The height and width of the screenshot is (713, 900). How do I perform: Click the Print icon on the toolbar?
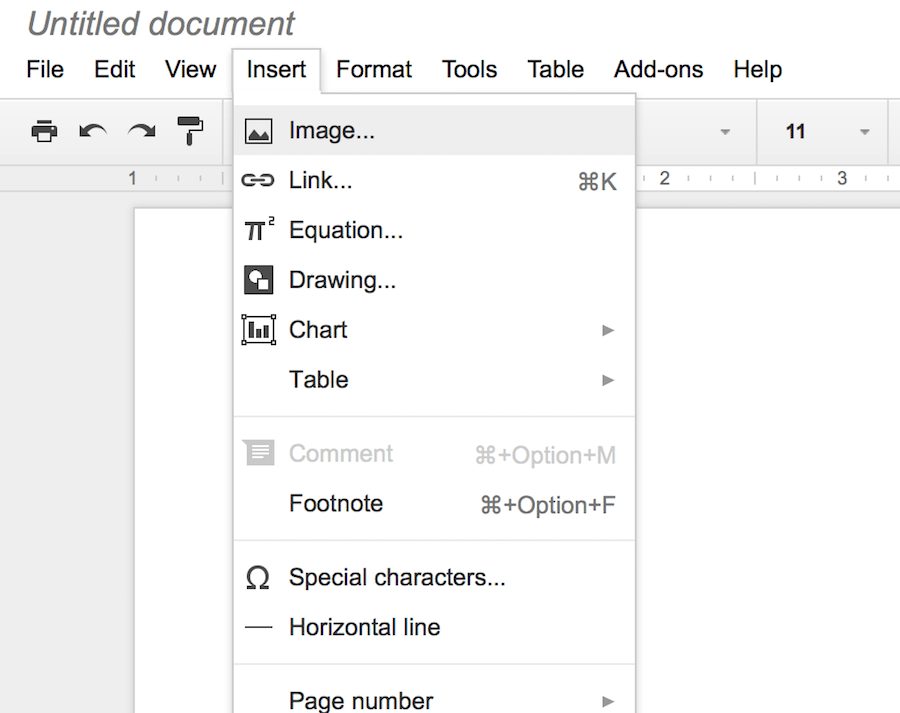point(44,131)
